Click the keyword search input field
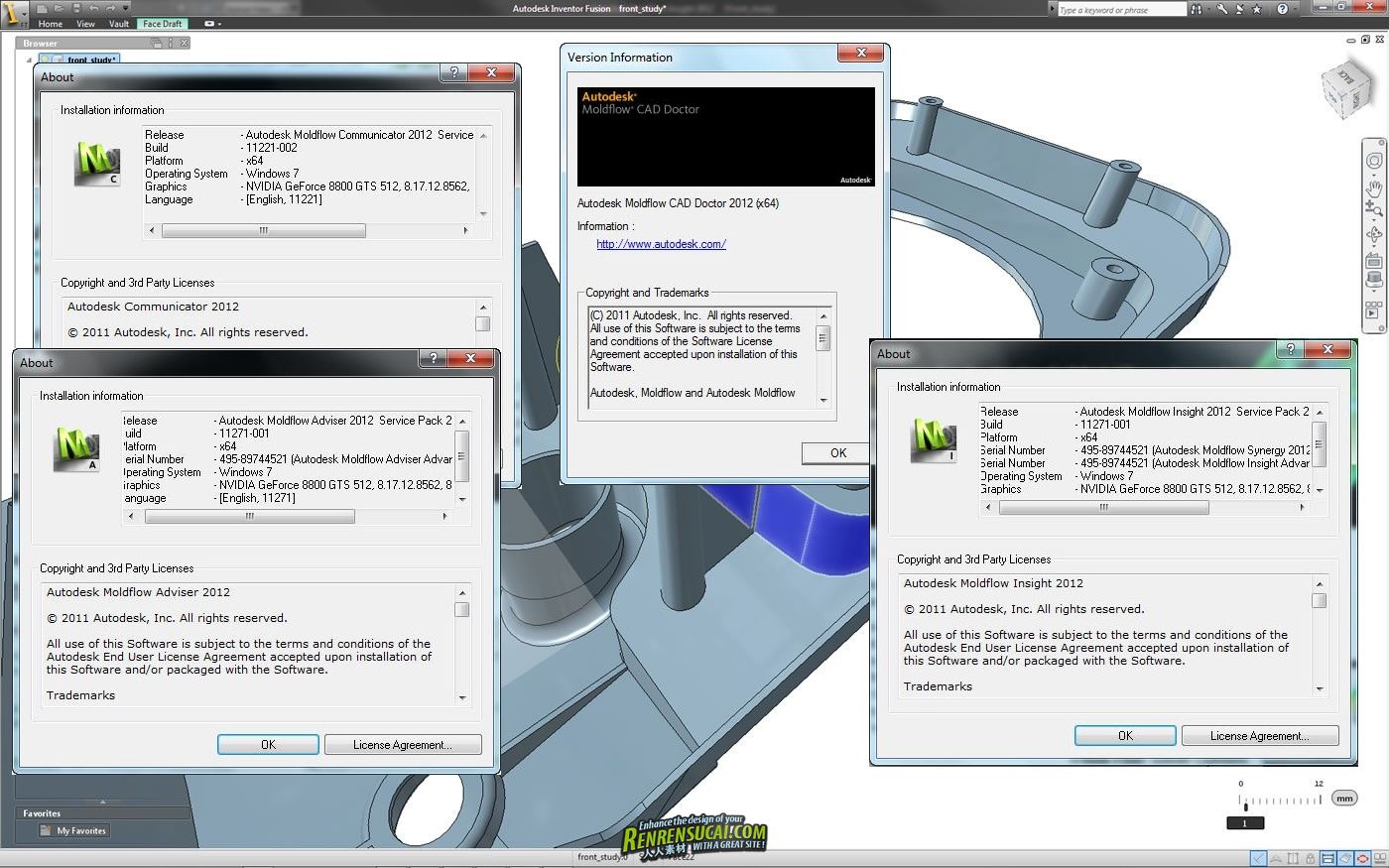 [x=1122, y=10]
